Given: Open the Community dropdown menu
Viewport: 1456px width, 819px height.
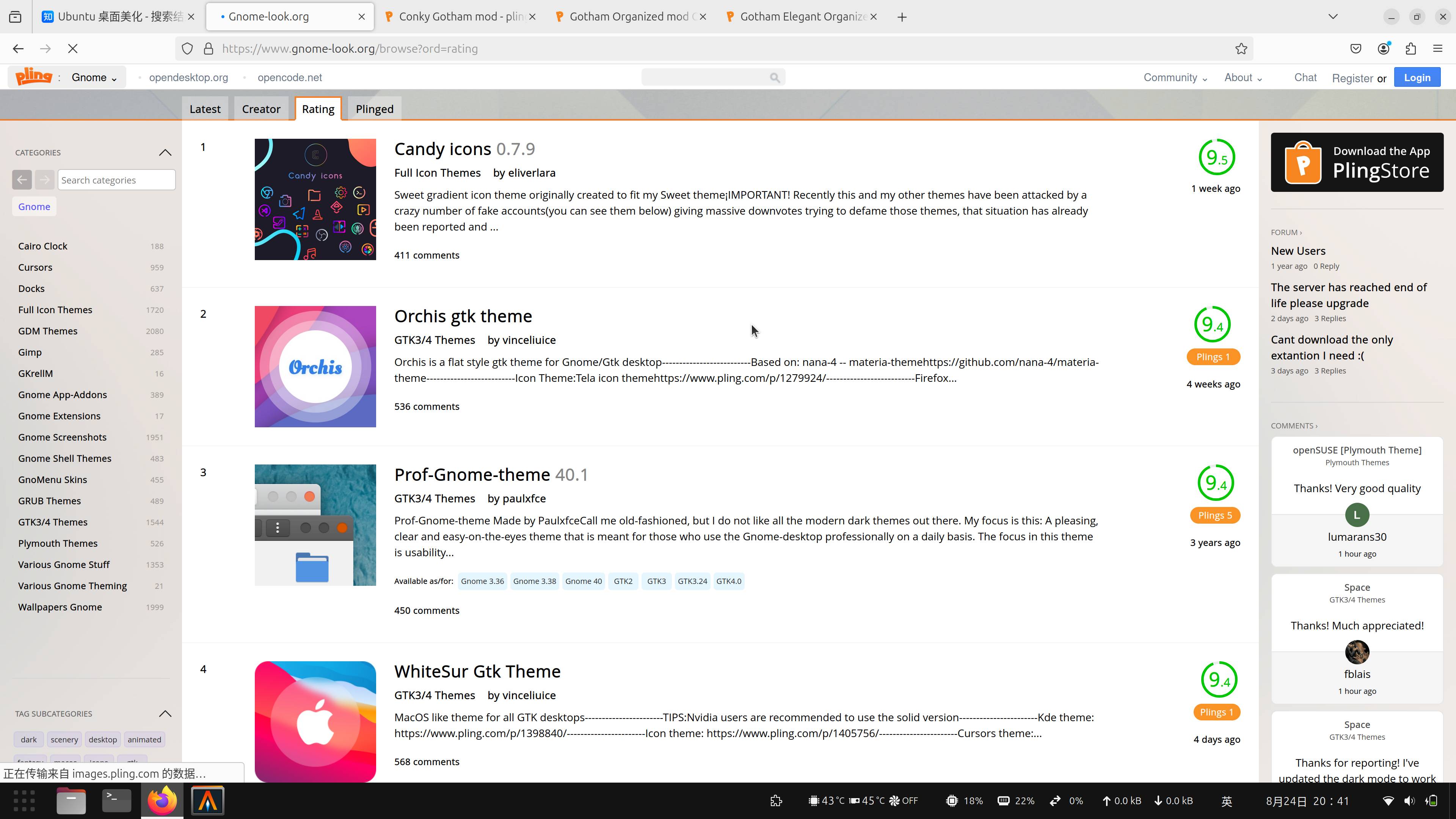Looking at the screenshot, I should point(1175,77).
